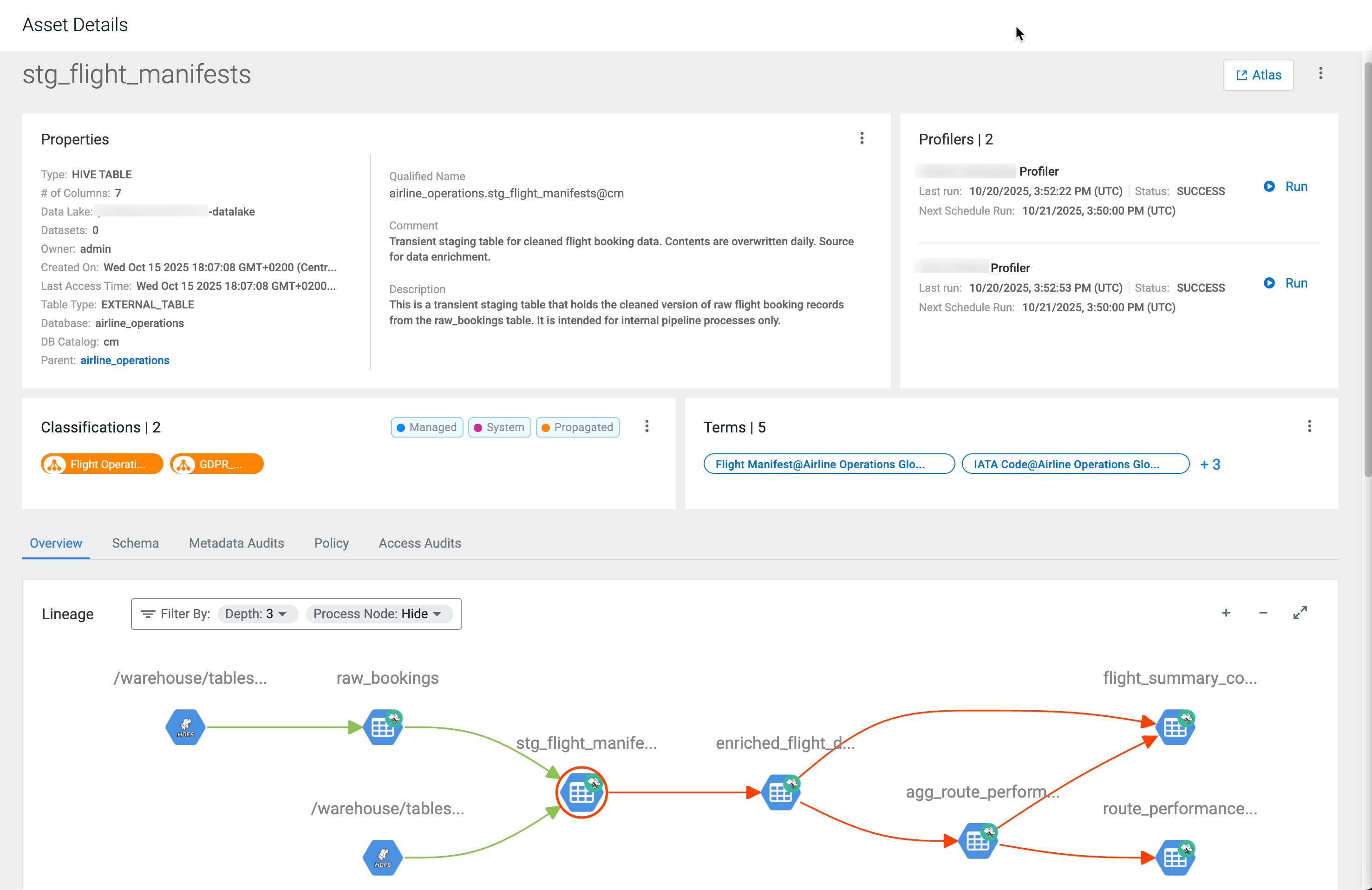Expand the +3 additional terms
Viewport: 1372px width, 890px height.
click(x=1209, y=465)
